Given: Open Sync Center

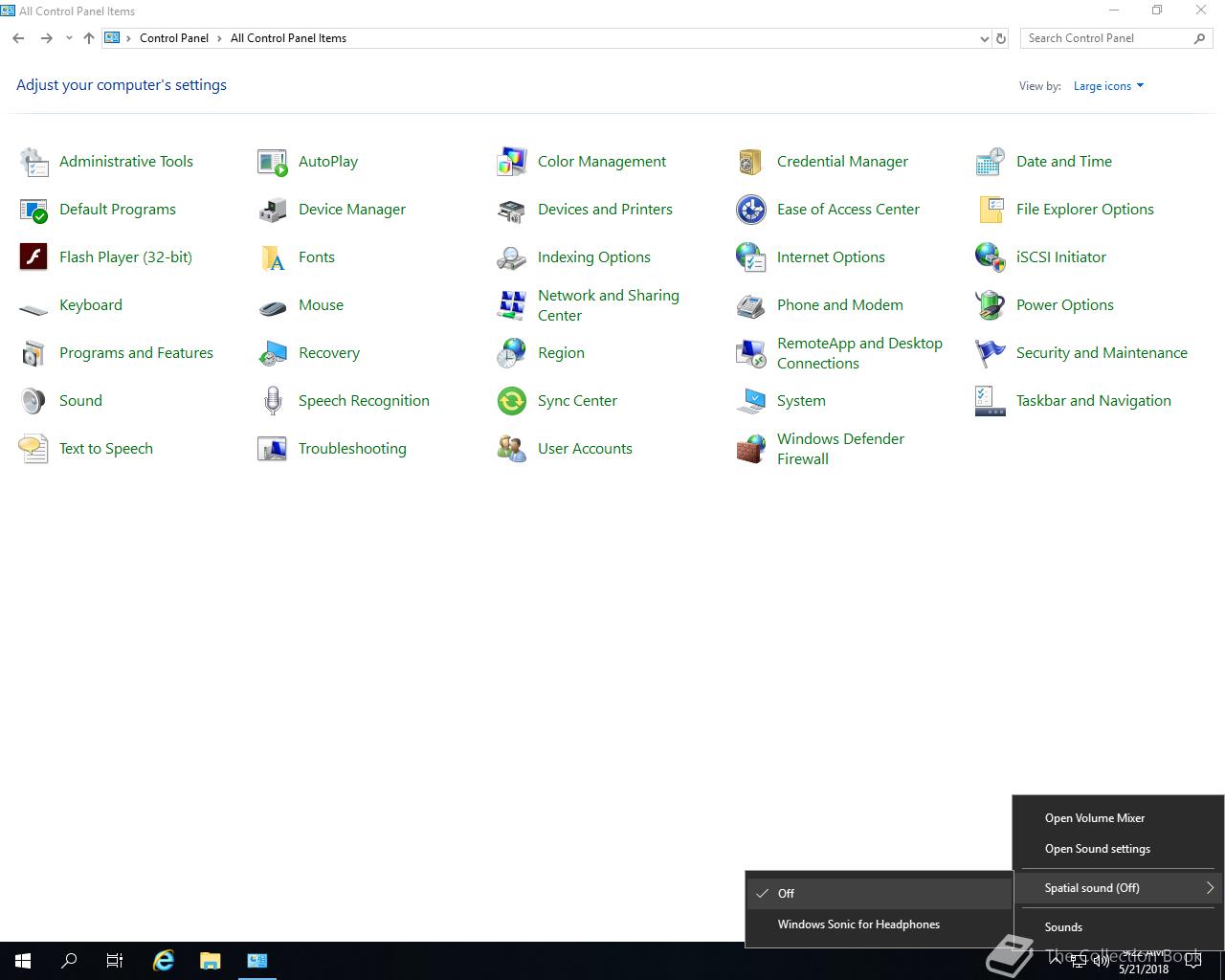Looking at the screenshot, I should tap(577, 401).
